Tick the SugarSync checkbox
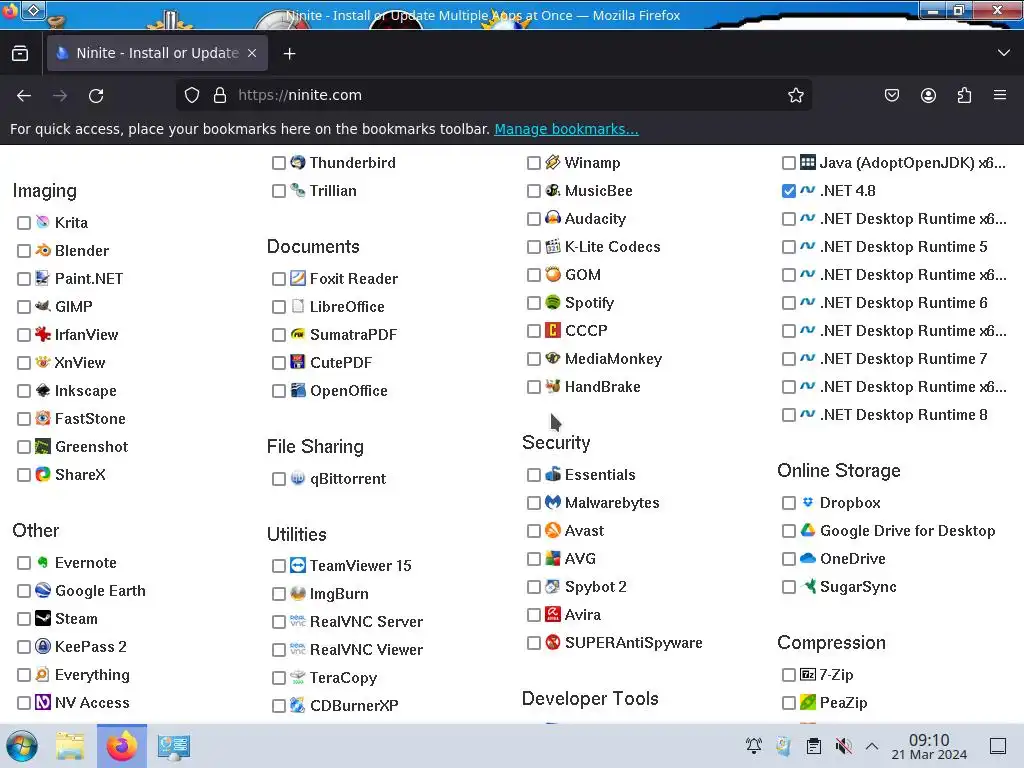This screenshot has width=1024, height=768. coord(788,587)
